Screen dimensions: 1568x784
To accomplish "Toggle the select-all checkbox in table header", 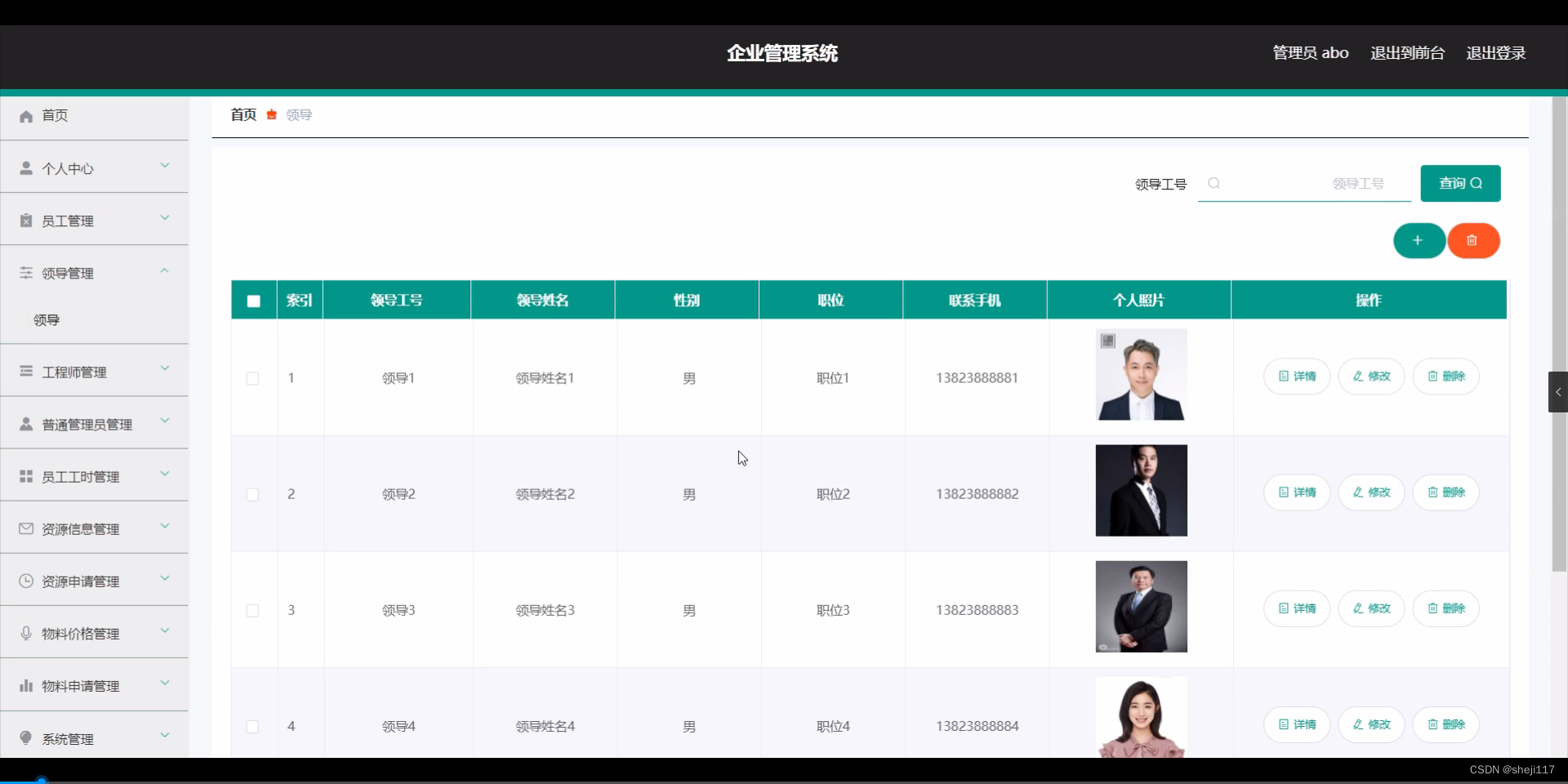I will click(x=253, y=300).
